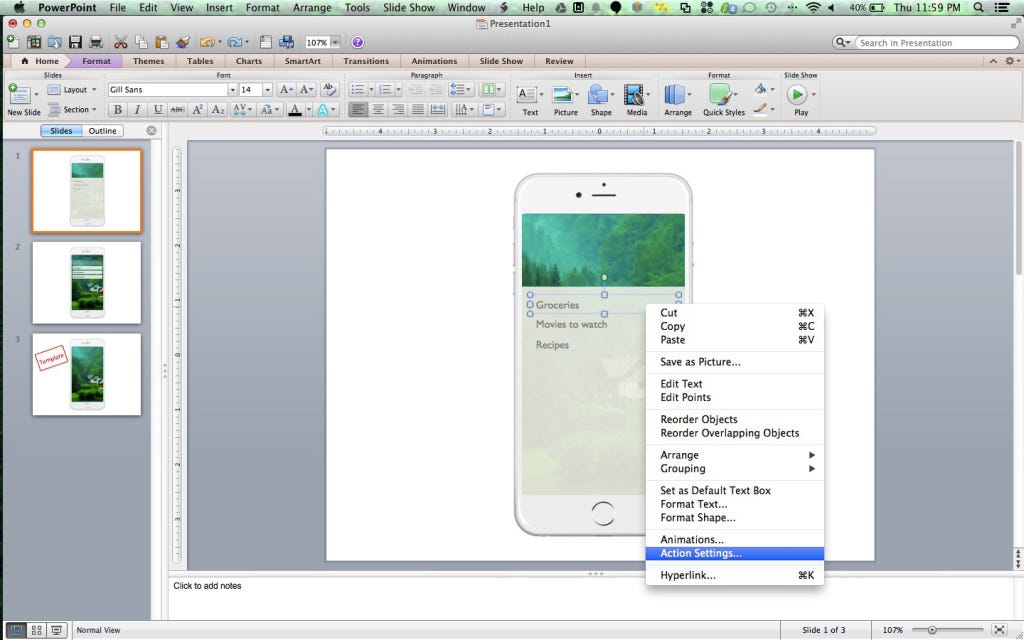Align text right
The image size is (1024, 640).
click(398, 110)
